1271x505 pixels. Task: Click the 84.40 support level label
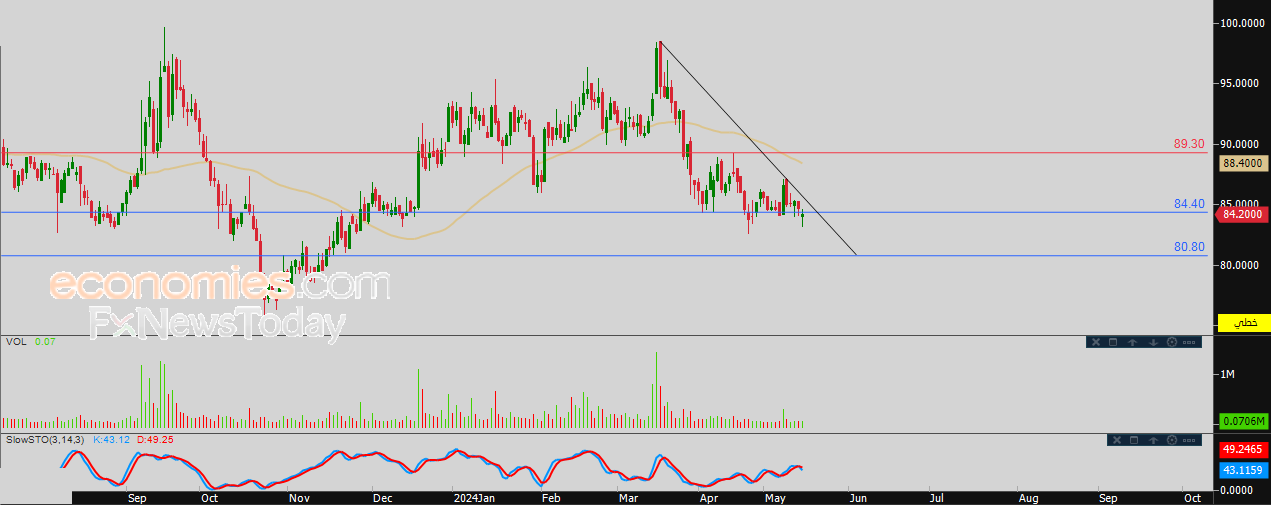click(x=1188, y=204)
